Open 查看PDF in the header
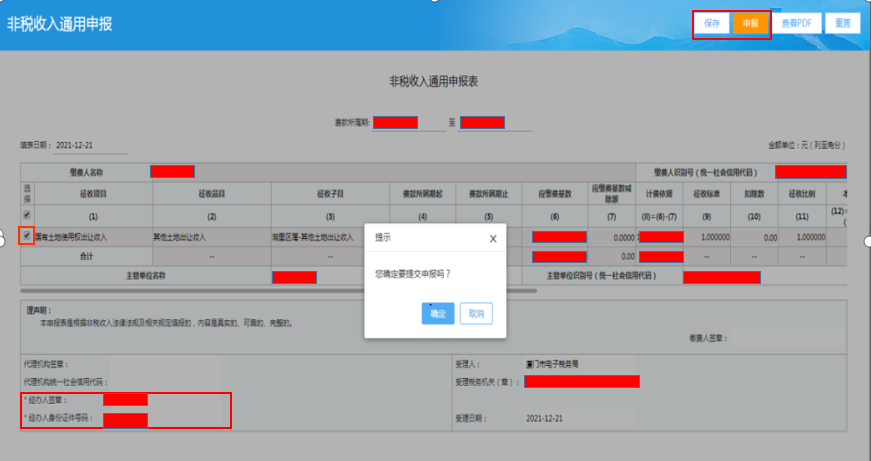The width and height of the screenshot is (871, 461). (797, 23)
